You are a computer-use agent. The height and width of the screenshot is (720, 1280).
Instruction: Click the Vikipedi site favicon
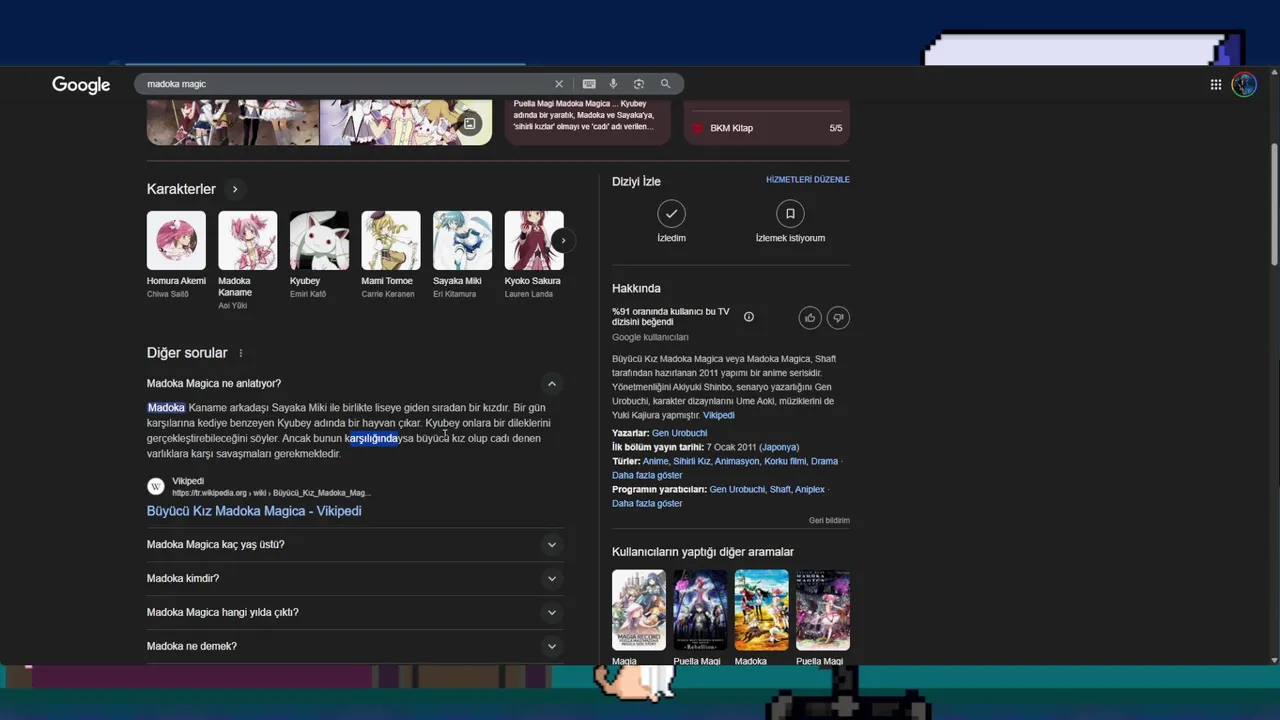click(156, 486)
